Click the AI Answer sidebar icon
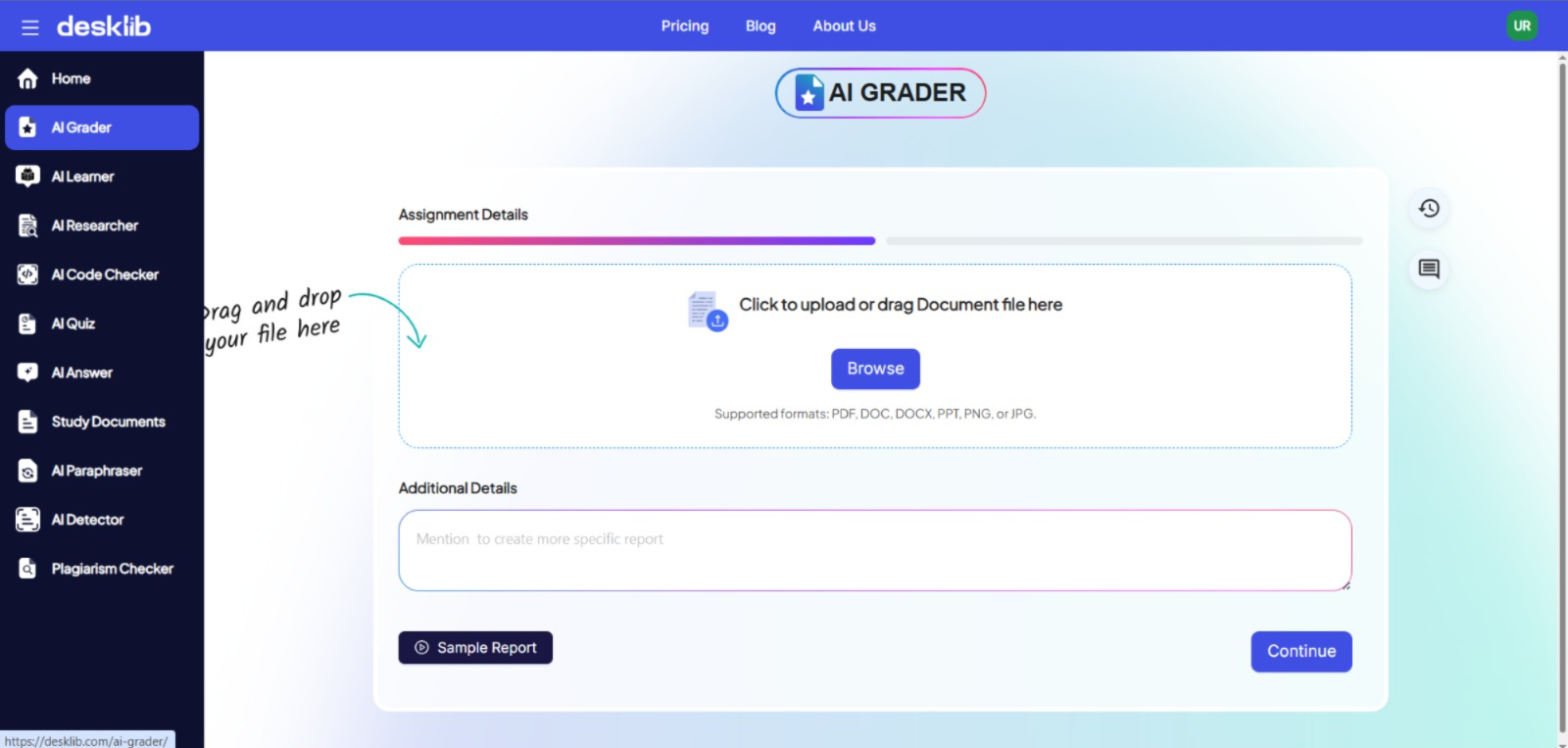The image size is (1568, 748). click(27, 373)
